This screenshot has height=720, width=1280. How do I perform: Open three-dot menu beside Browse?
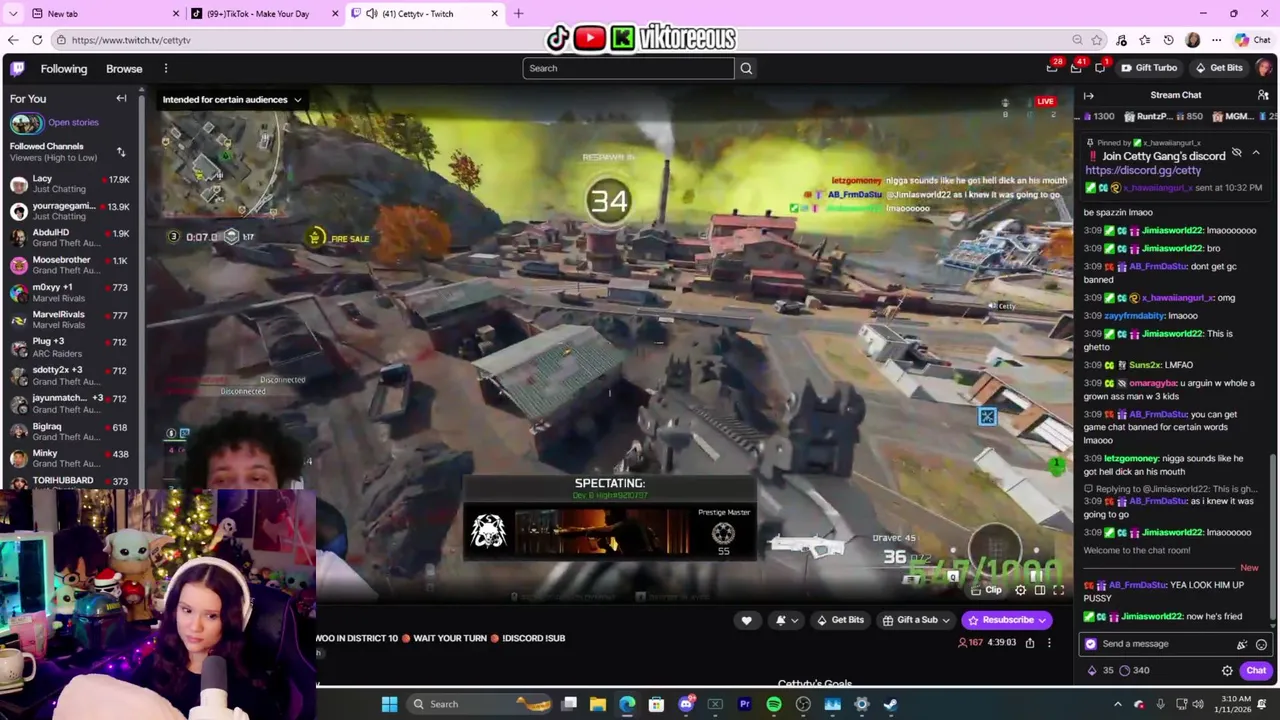(166, 69)
